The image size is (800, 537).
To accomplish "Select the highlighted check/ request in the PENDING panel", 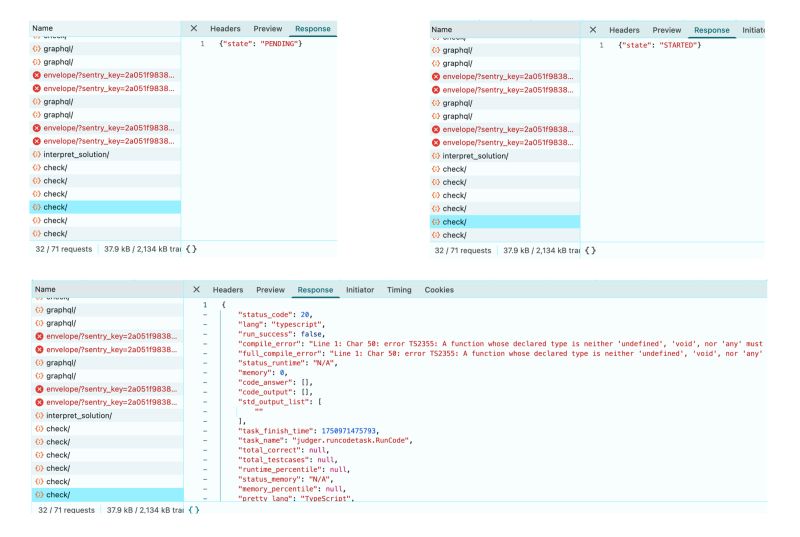I will [x=106, y=207].
